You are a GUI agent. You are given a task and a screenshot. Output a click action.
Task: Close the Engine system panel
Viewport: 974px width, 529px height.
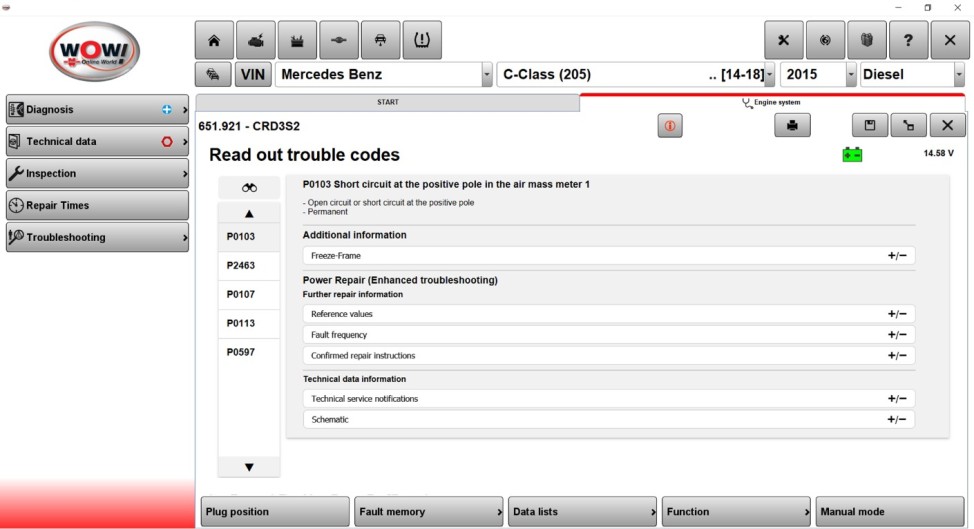click(x=947, y=125)
